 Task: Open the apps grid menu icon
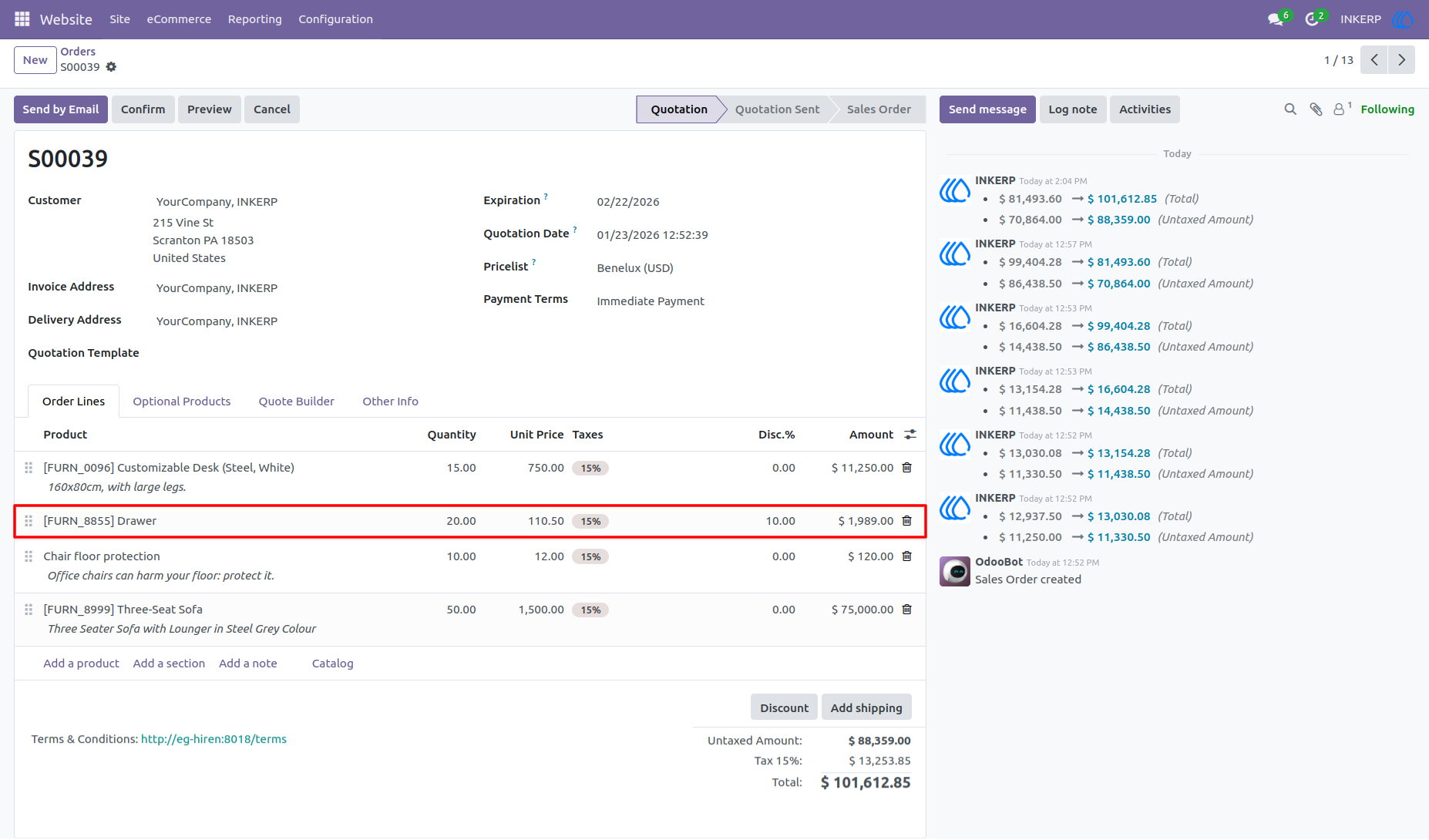point(22,19)
